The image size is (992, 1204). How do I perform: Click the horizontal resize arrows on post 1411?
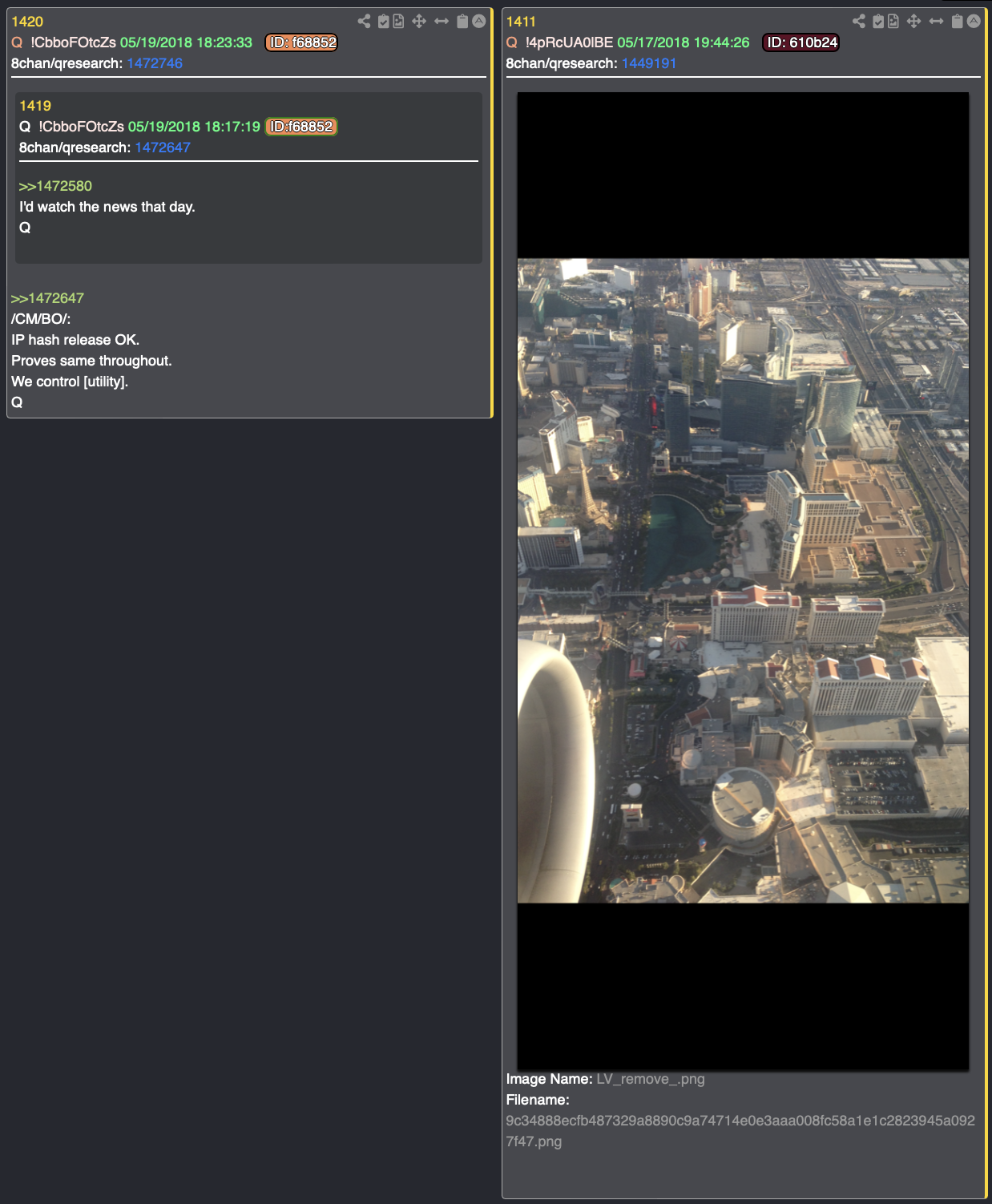pos(937,22)
